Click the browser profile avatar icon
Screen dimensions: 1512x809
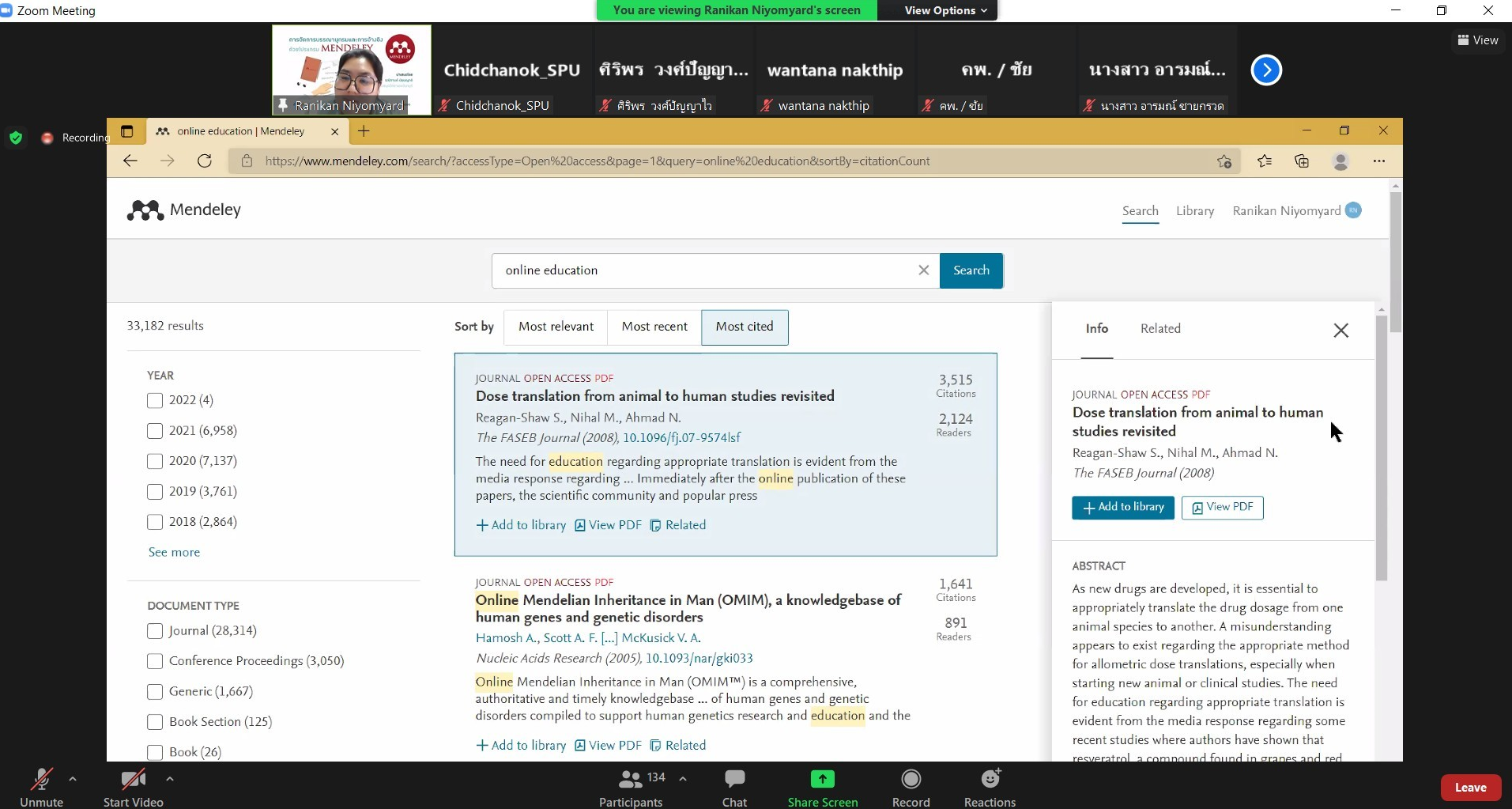(1340, 161)
